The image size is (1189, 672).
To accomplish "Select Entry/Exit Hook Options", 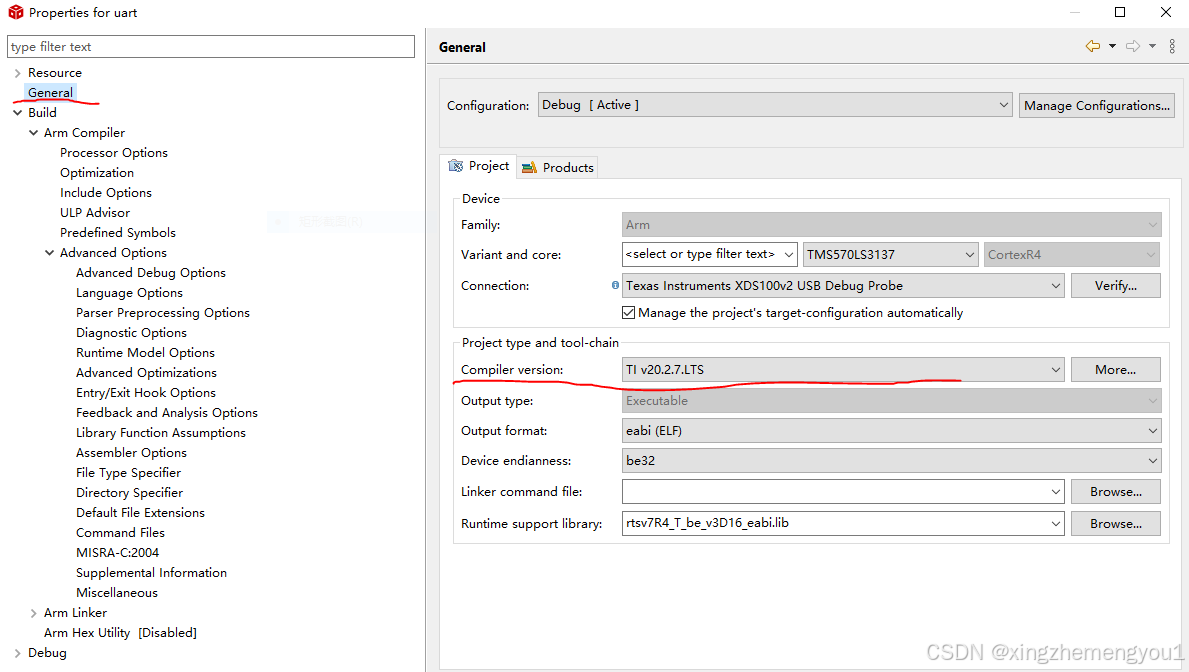I will pyautogui.click(x=146, y=393).
